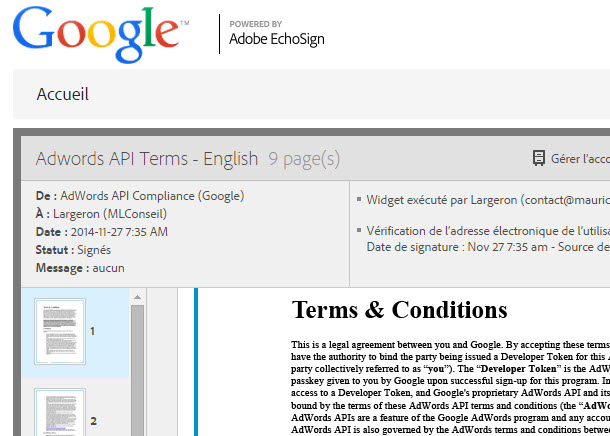Click the 'Adwords API Terms - English' title
Screen dimensions: 610x436
147,159
